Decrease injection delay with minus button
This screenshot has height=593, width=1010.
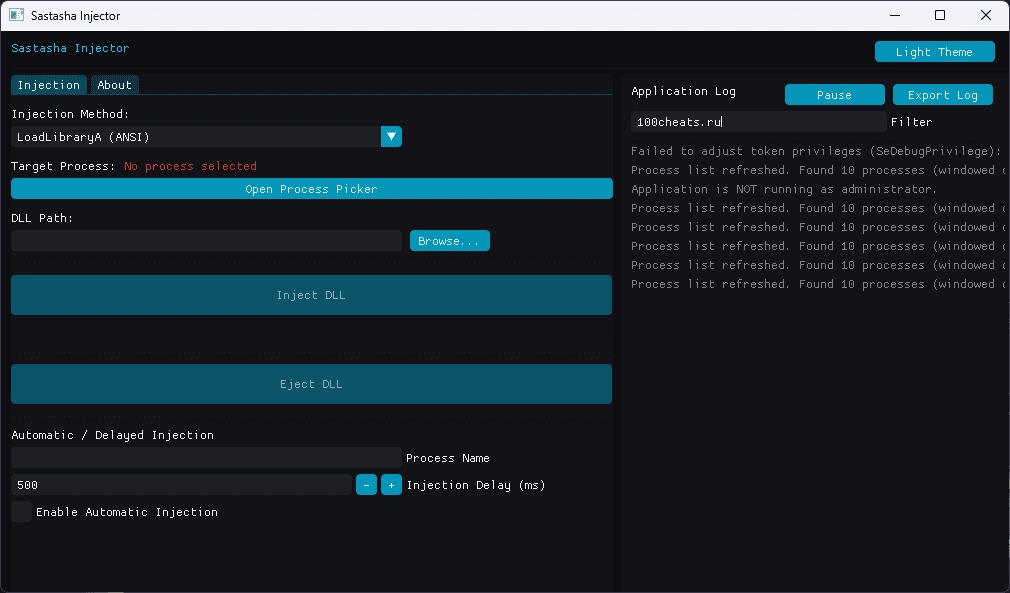[367, 485]
